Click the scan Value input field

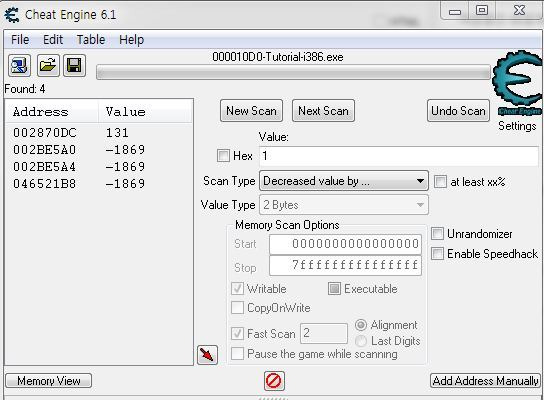[x=399, y=156]
